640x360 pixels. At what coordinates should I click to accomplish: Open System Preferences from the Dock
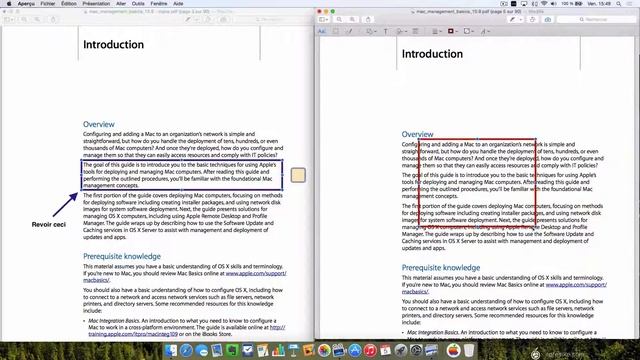pos(416,350)
